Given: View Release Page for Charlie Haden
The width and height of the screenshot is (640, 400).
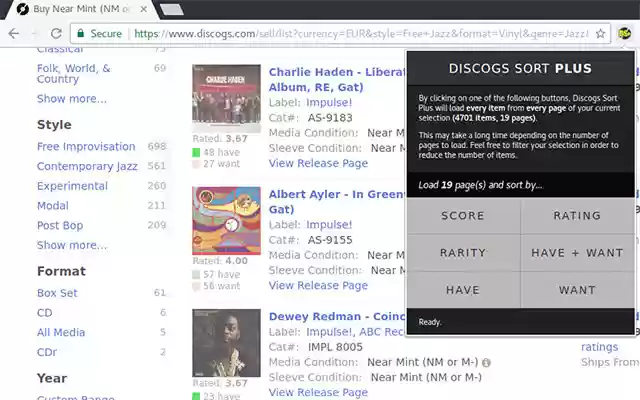Looking at the screenshot, I should pyautogui.click(x=318, y=163).
